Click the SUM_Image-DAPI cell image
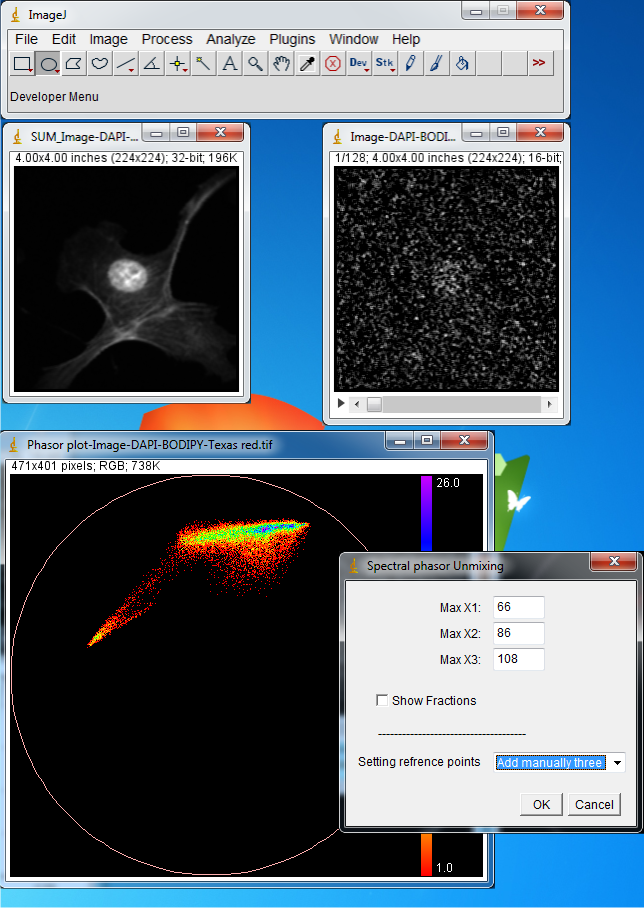 coord(126,279)
